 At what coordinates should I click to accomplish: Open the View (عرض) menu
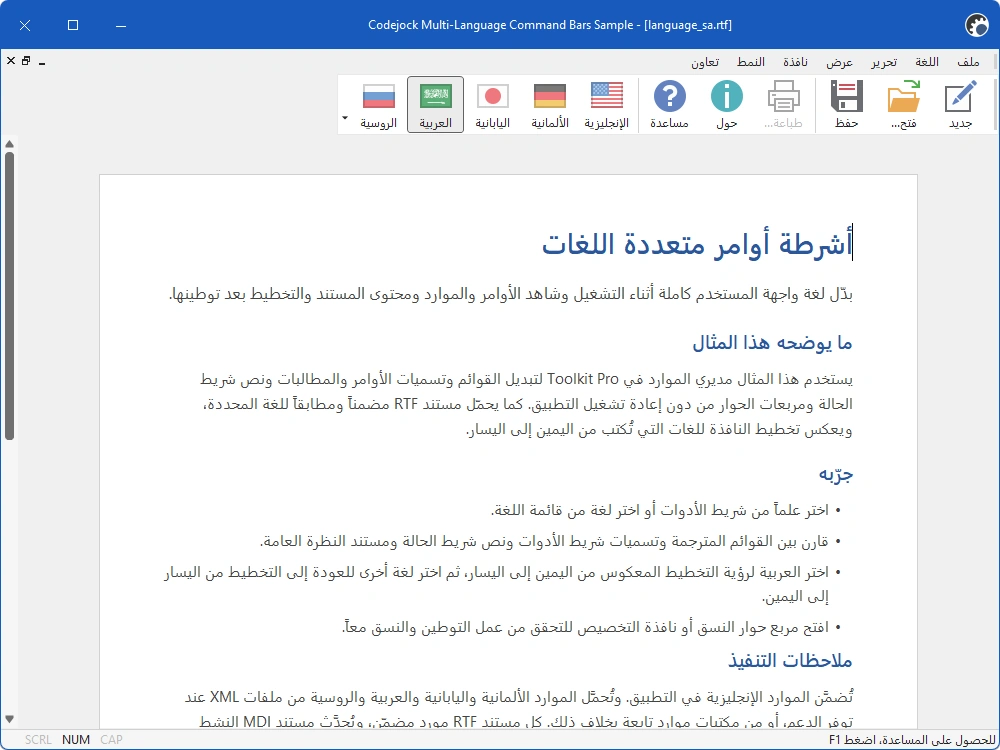(x=839, y=62)
